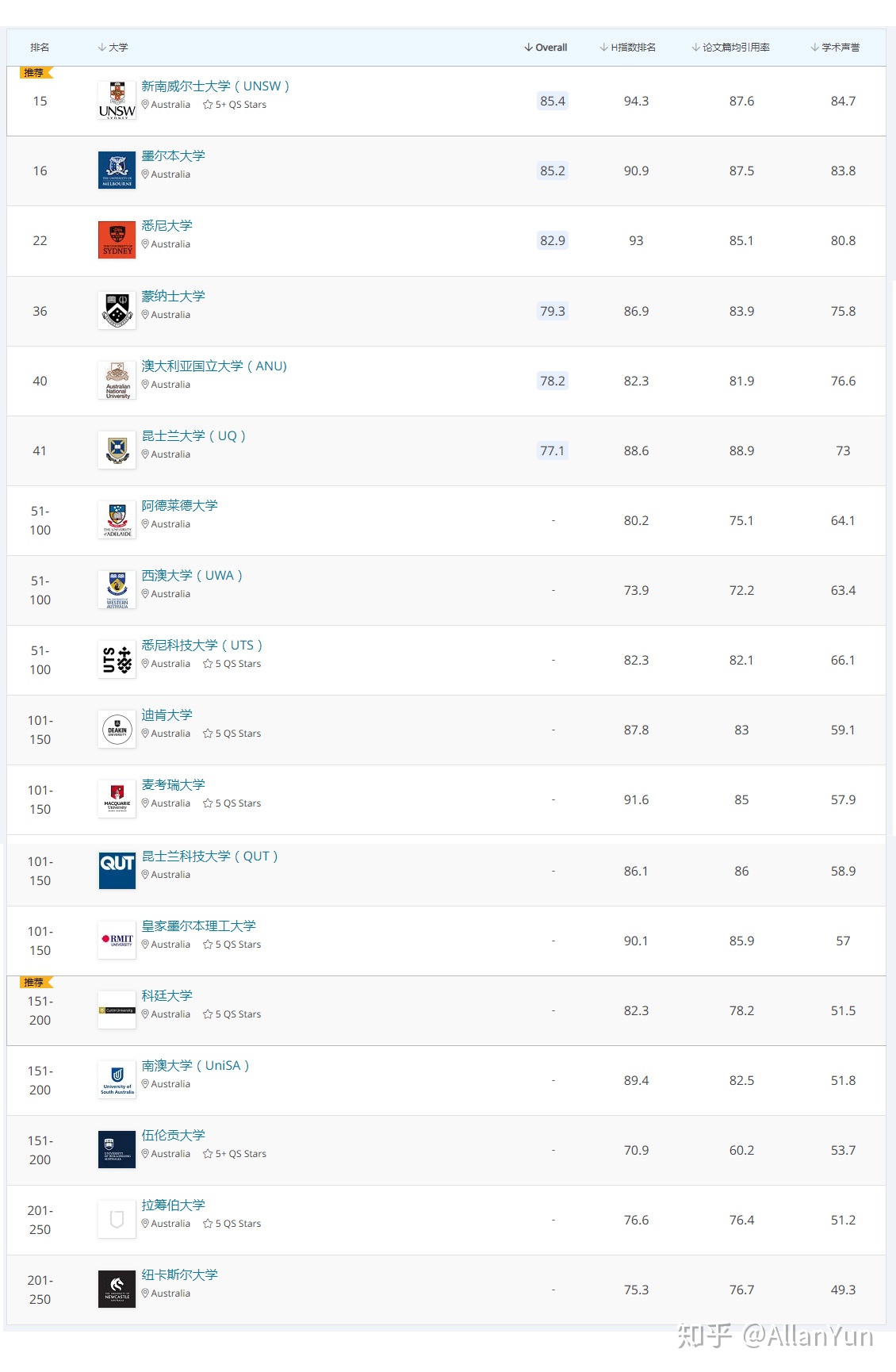Click the UNSW Sydney logo
Viewport: 896px width, 1372px height.
(117, 101)
